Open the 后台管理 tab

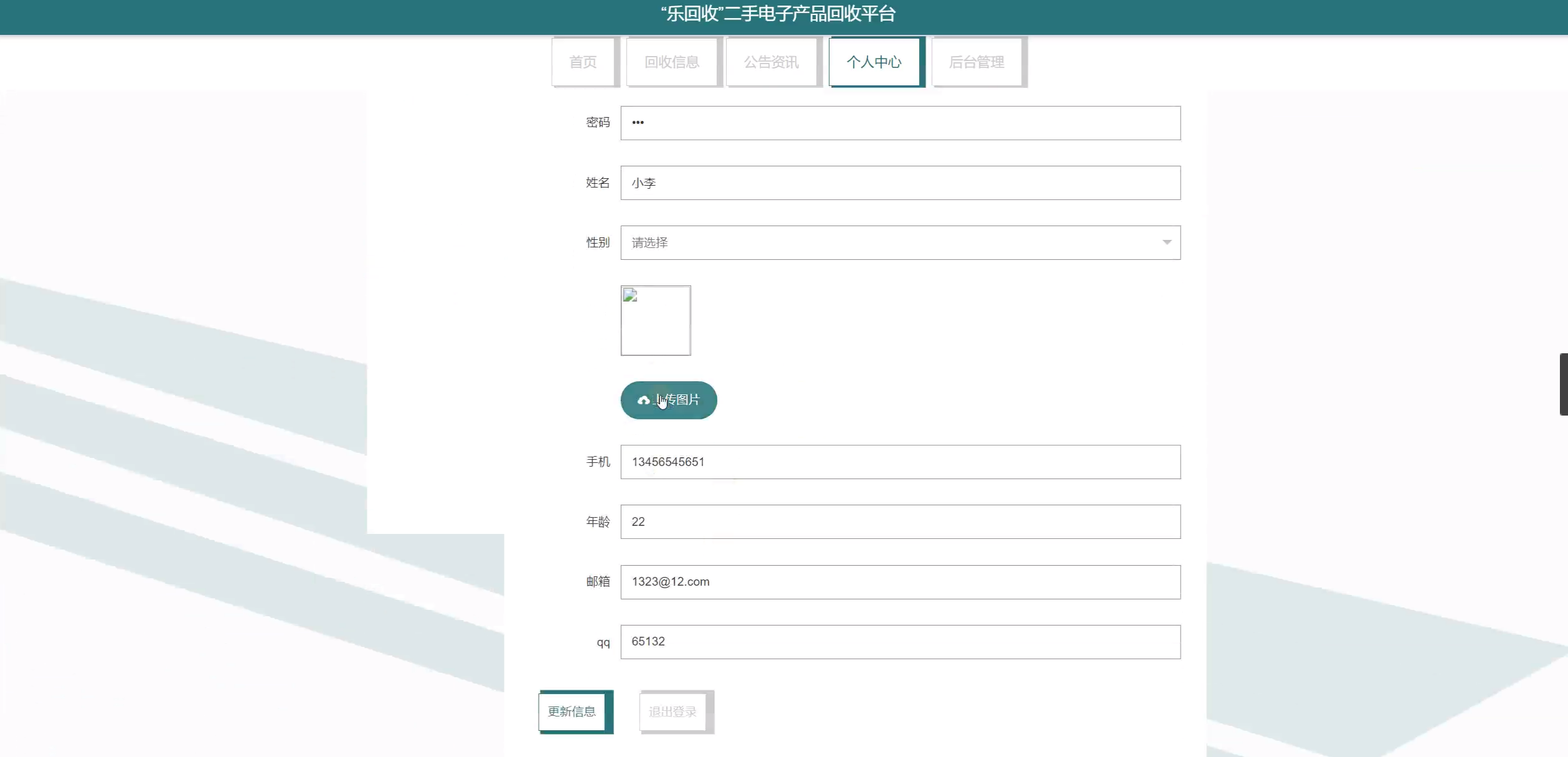[976, 62]
